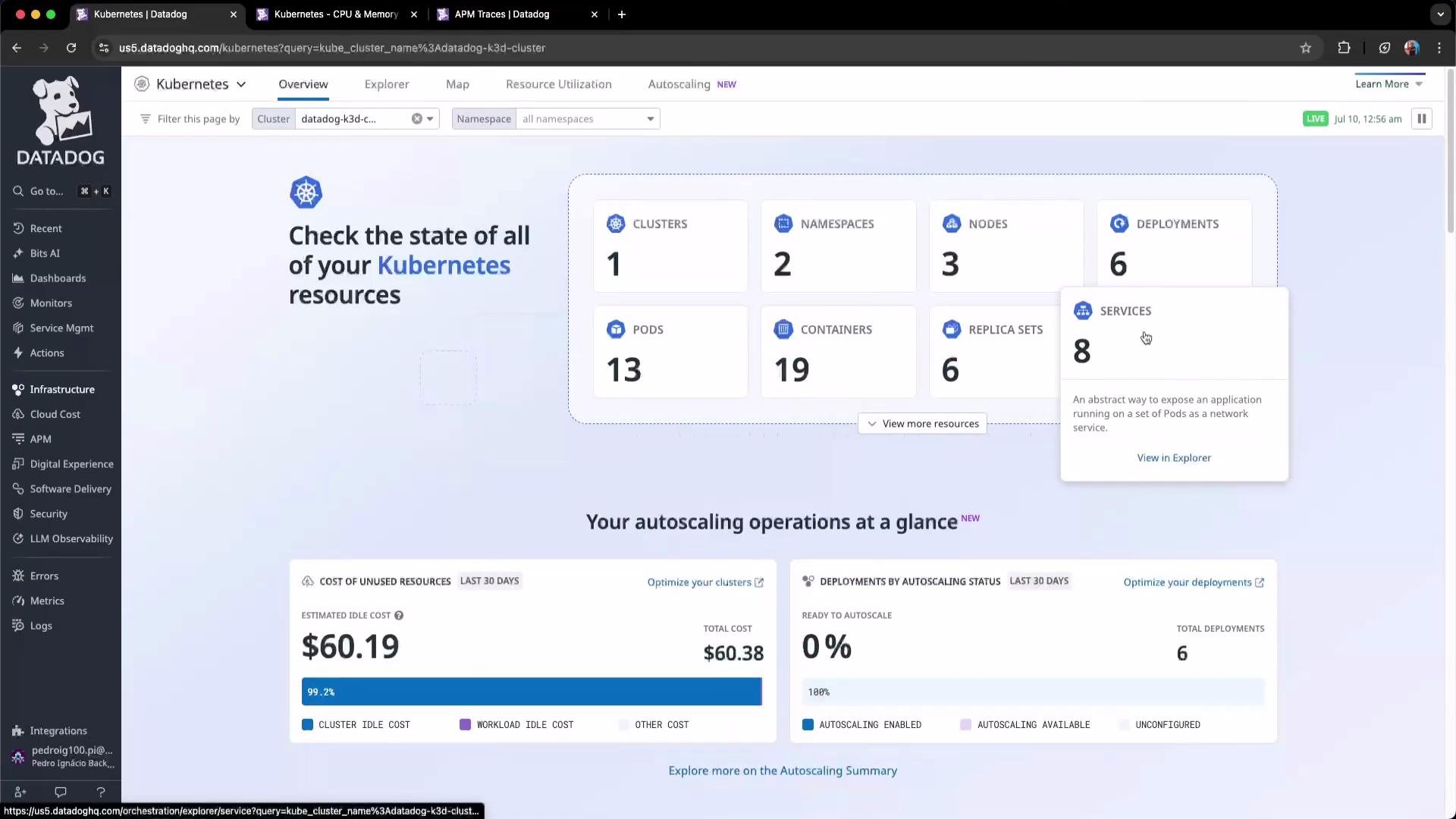1456x819 pixels.
Task: Click the Workload Idle Cost legend swatch
Action: (465, 725)
